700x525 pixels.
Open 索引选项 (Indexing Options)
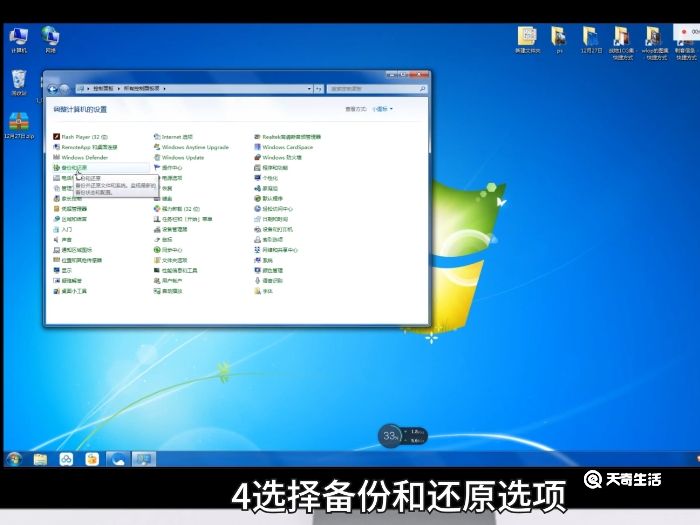[x=268, y=240]
